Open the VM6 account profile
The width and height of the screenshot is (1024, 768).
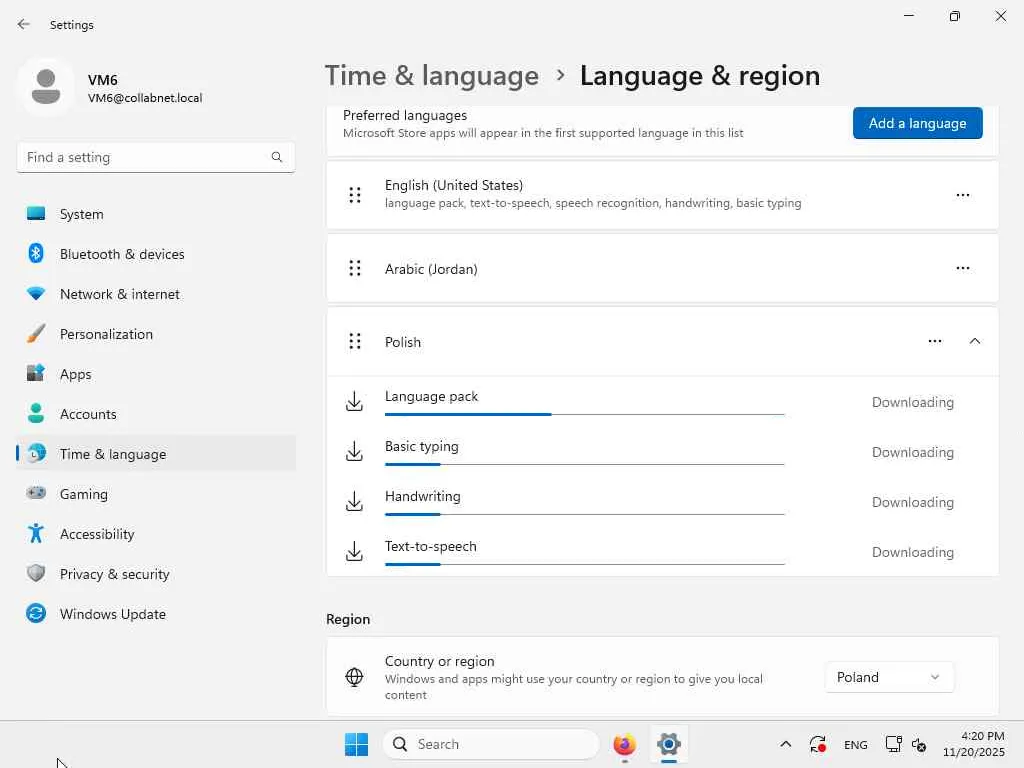tap(110, 88)
